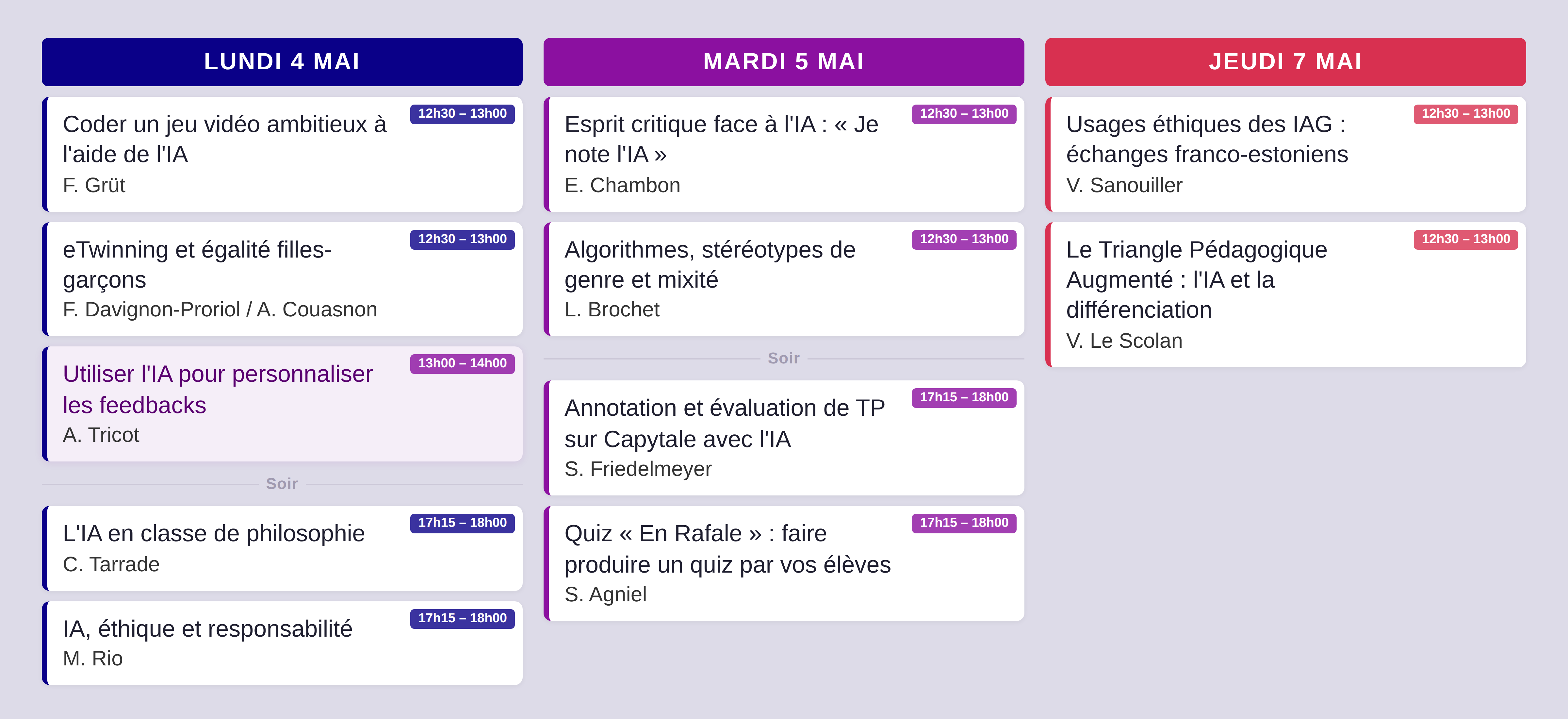Open "Coder un jeu vidéo ambitieux" session title
The width and height of the screenshot is (1568, 719).
click(225, 139)
